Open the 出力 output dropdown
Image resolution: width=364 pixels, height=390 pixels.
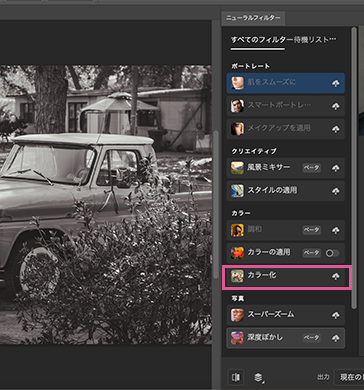tap(349, 377)
